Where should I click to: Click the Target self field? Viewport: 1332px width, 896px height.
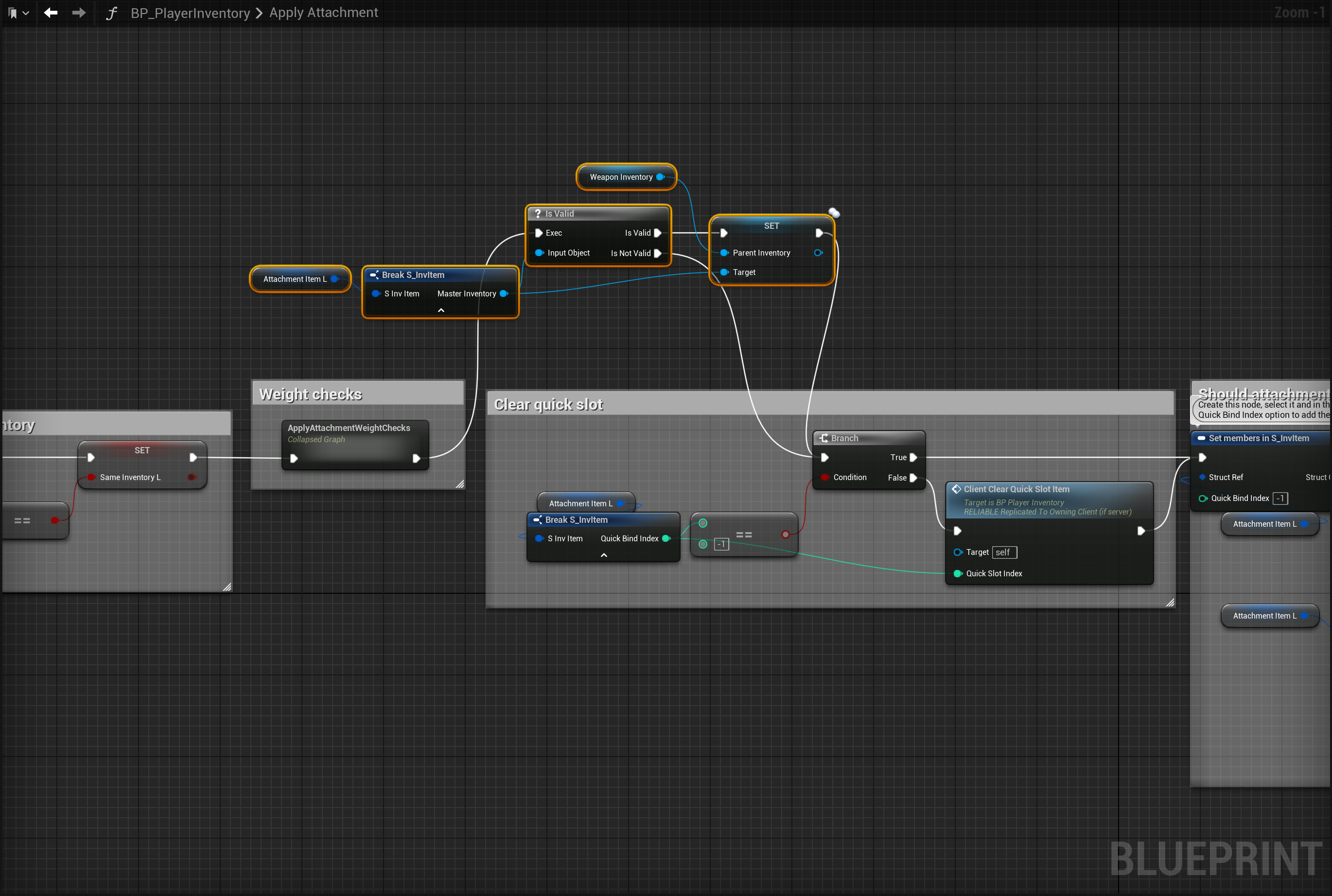[1004, 552]
